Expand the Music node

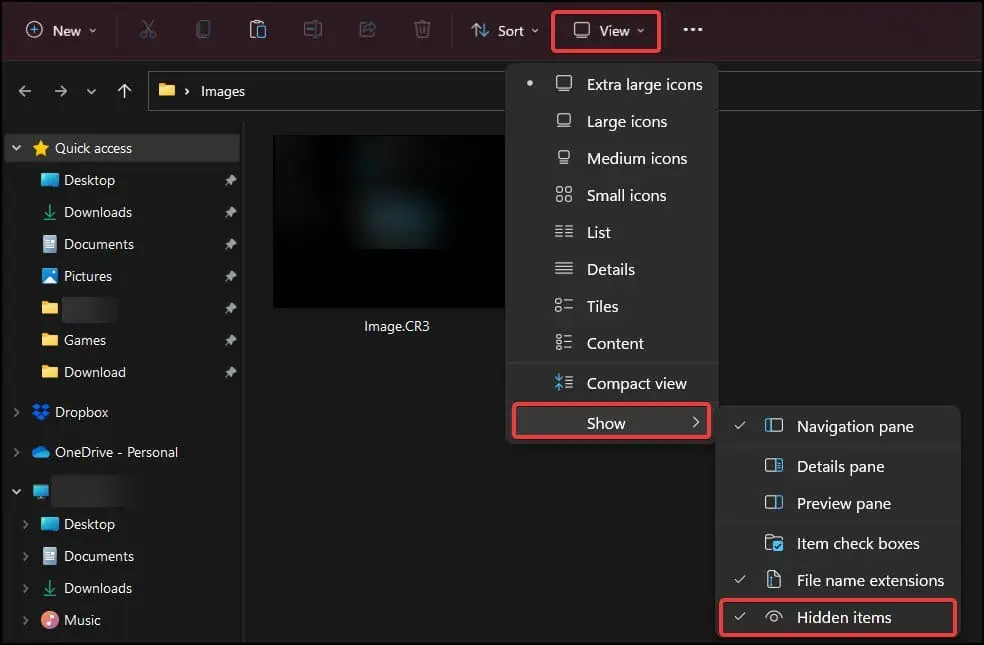[26, 620]
